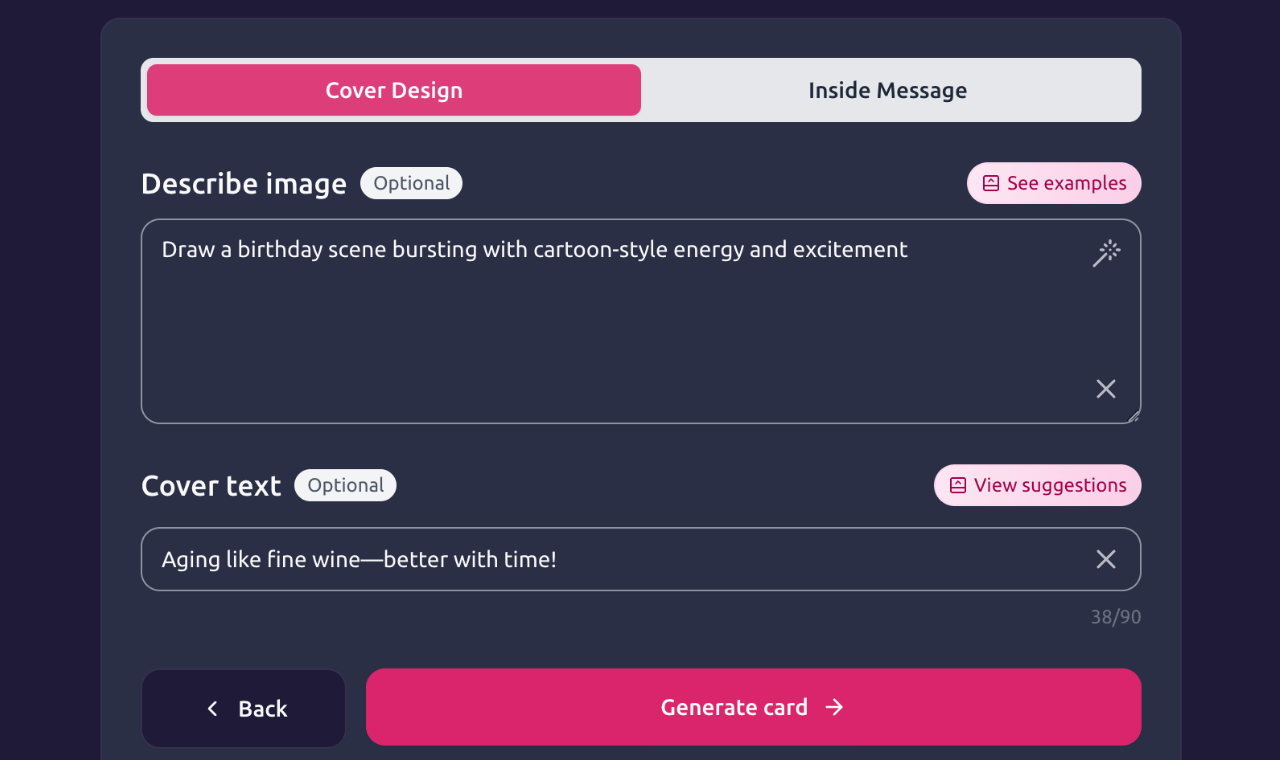Click the Back button
1280x760 pixels.
pyautogui.click(x=243, y=707)
